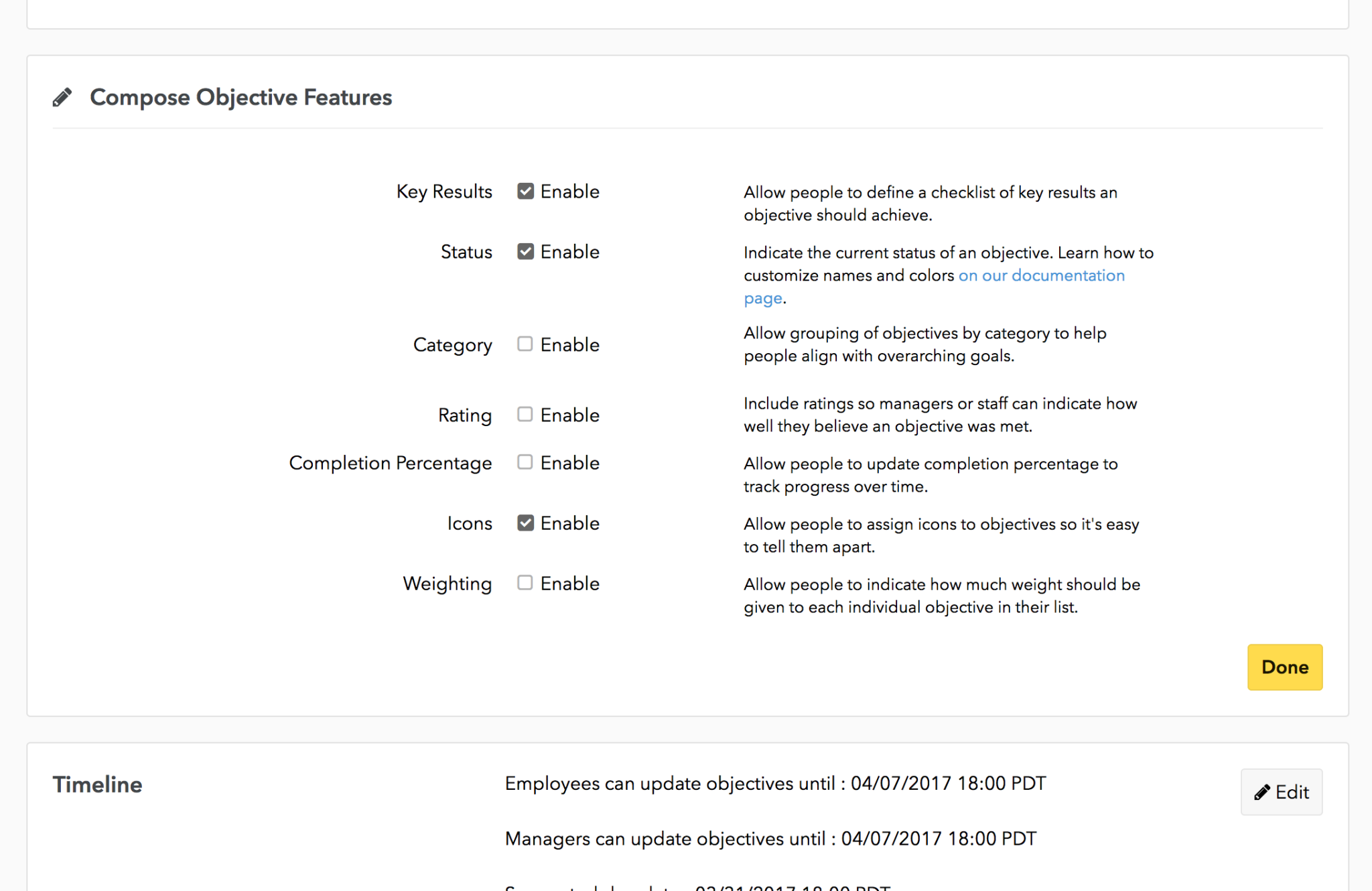Click the pencil icon in the Edit button
This screenshot has height=891, width=1372.
tap(1262, 793)
